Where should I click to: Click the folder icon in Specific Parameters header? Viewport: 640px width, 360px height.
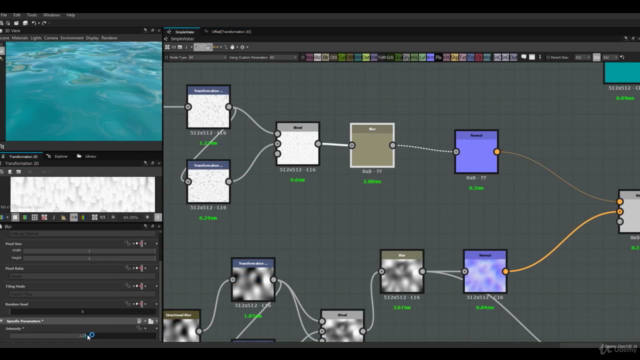[x=151, y=321]
